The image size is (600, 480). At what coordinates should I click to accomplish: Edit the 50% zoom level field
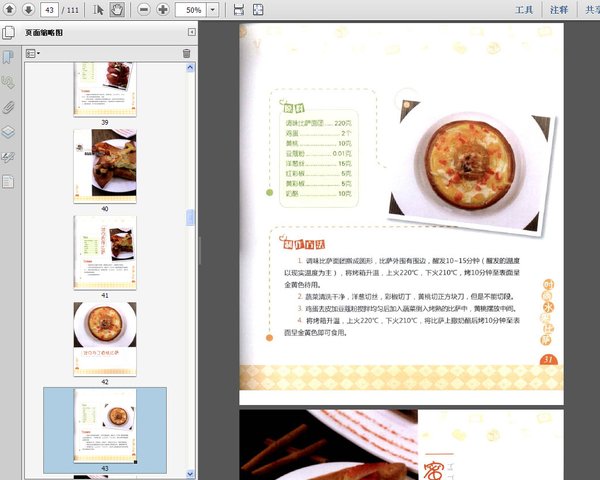click(191, 10)
